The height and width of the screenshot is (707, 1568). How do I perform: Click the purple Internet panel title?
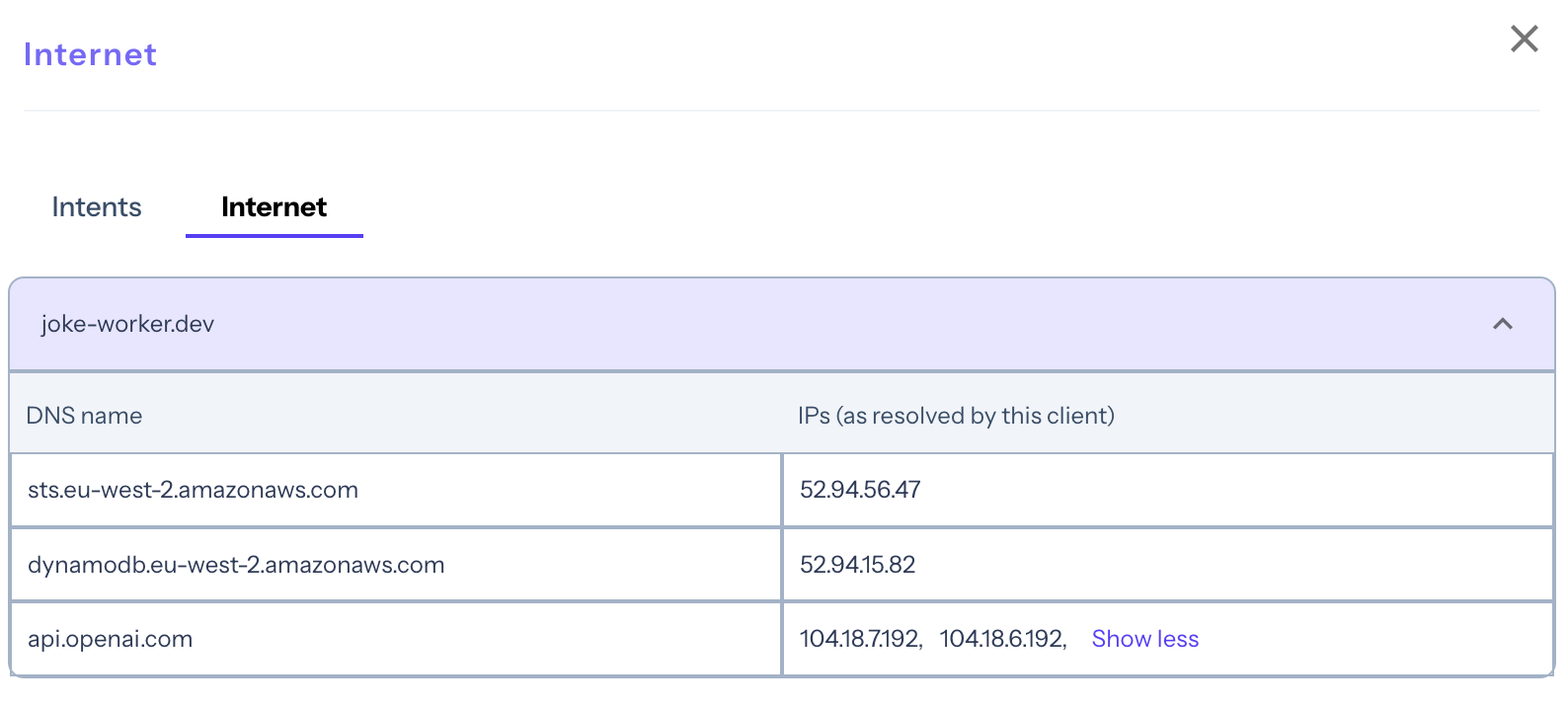[x=90, y=54]
